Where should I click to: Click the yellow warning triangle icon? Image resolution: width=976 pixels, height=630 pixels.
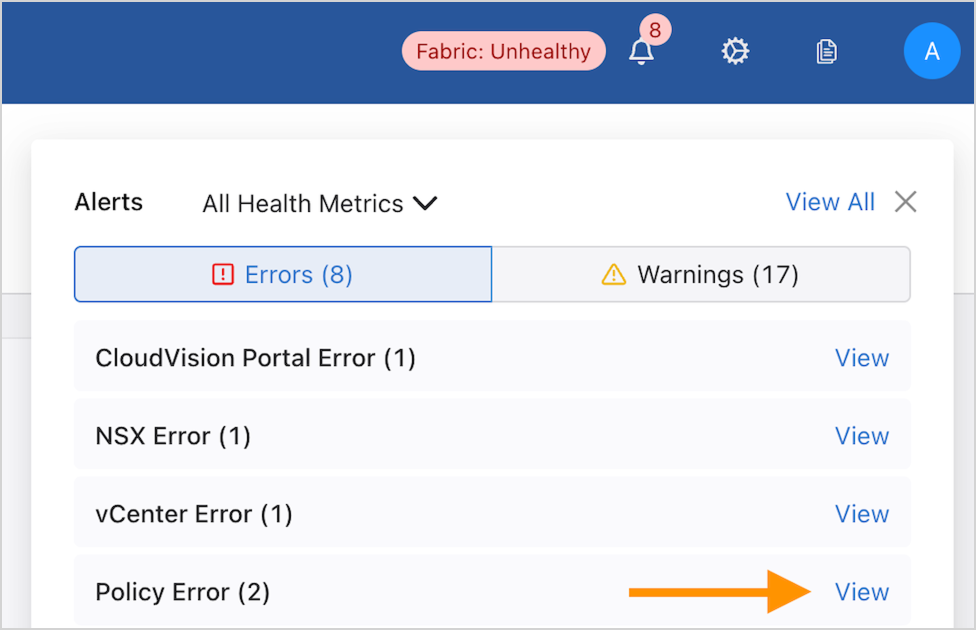tap(613, 274)
